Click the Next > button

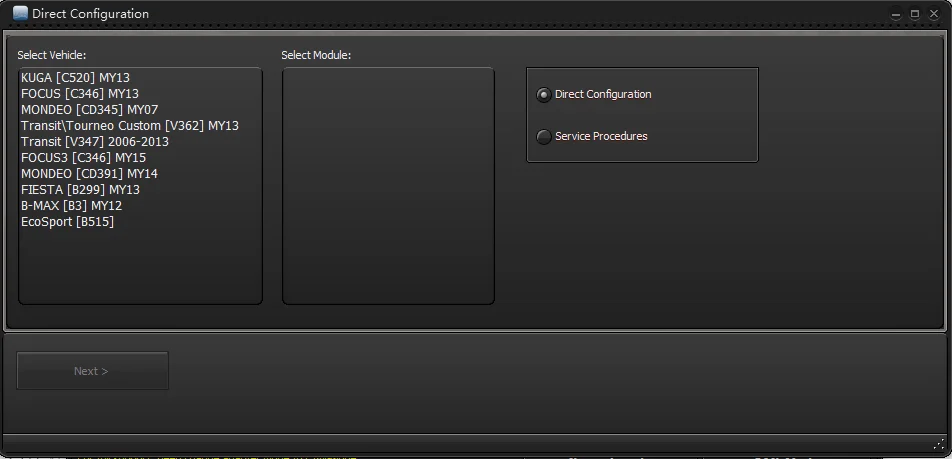[x=92, y=370]
